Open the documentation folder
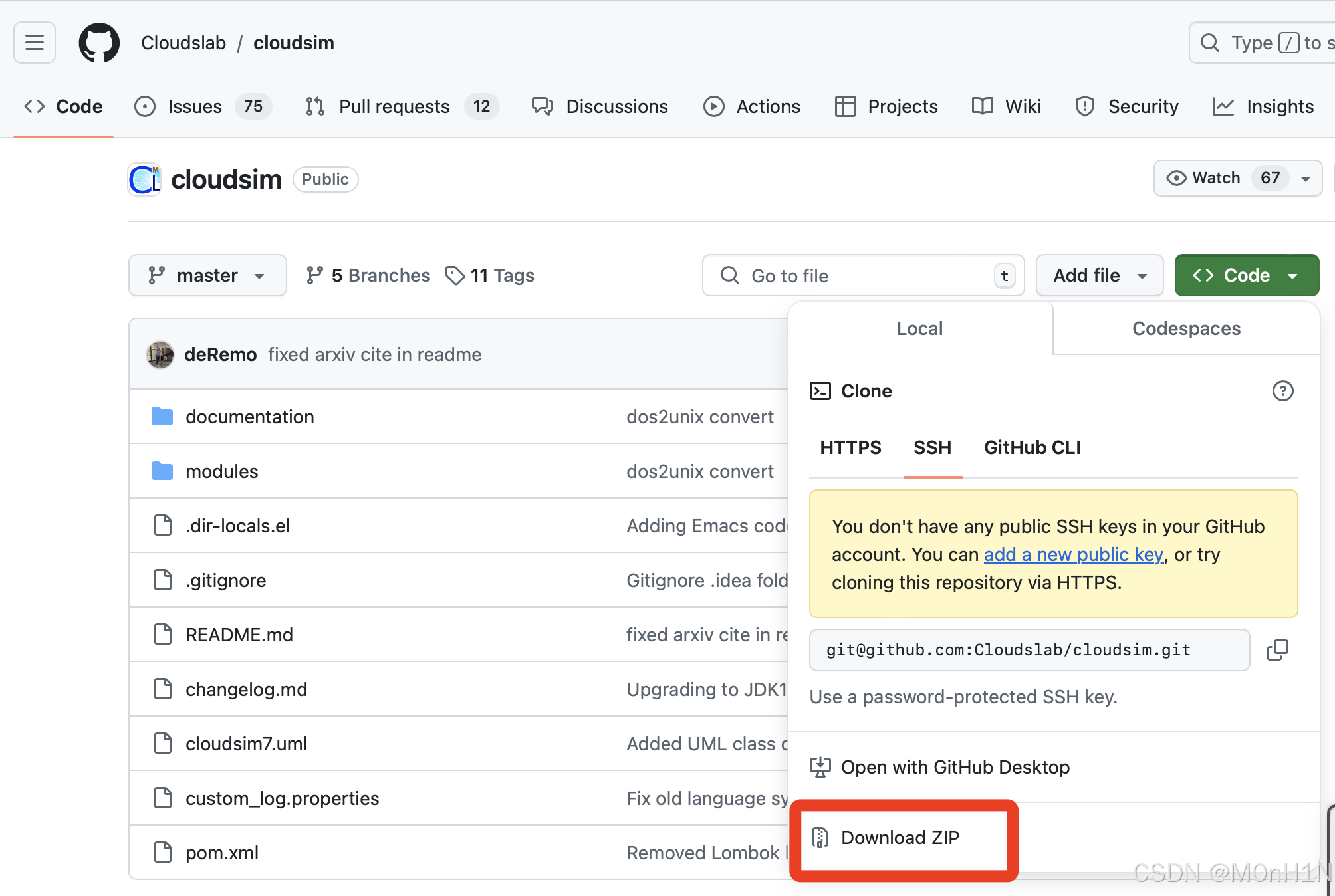Viewport: 1335px width, 896px height. click(x=249, y=417)
